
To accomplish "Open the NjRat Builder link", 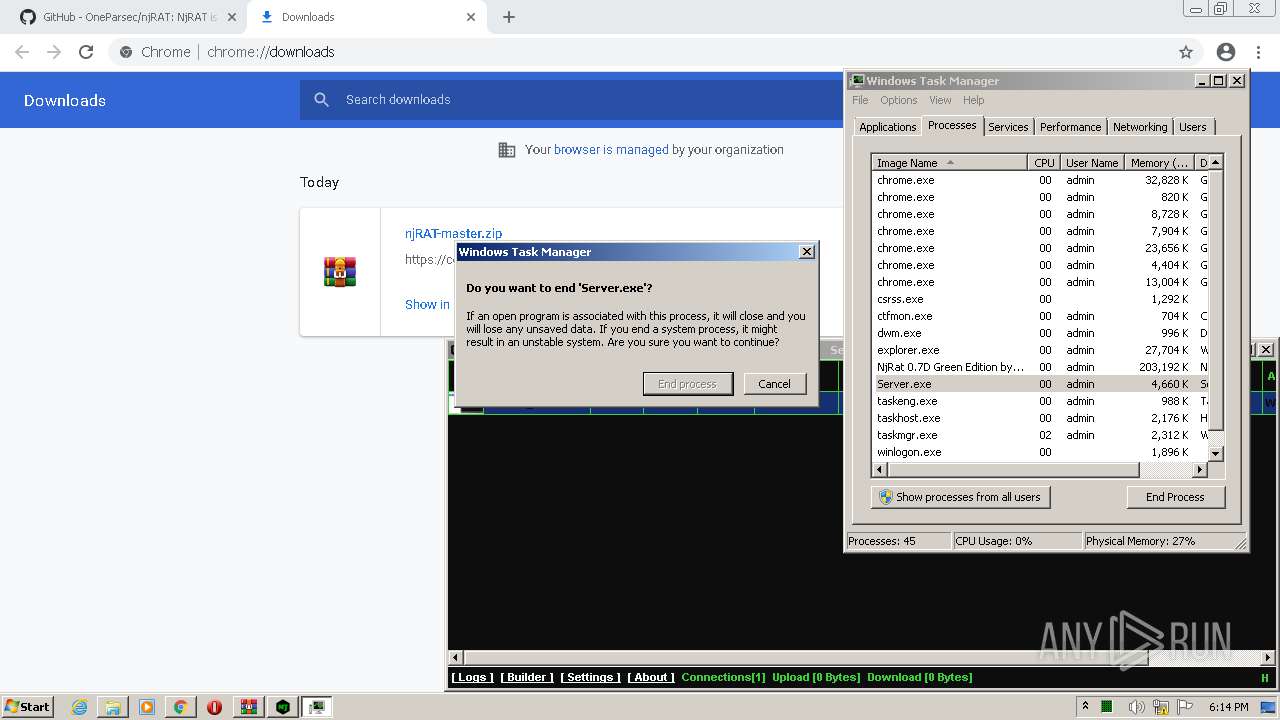I will [527, 677].
